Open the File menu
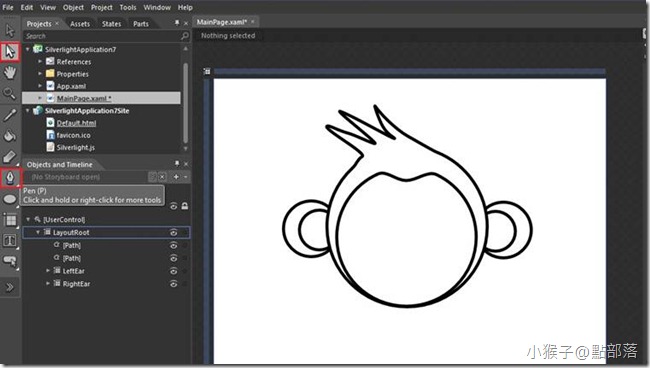 coord(7,7)
